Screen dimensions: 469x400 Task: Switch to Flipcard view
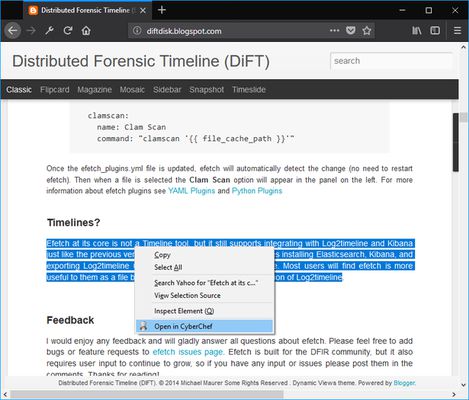click(55, 89)
